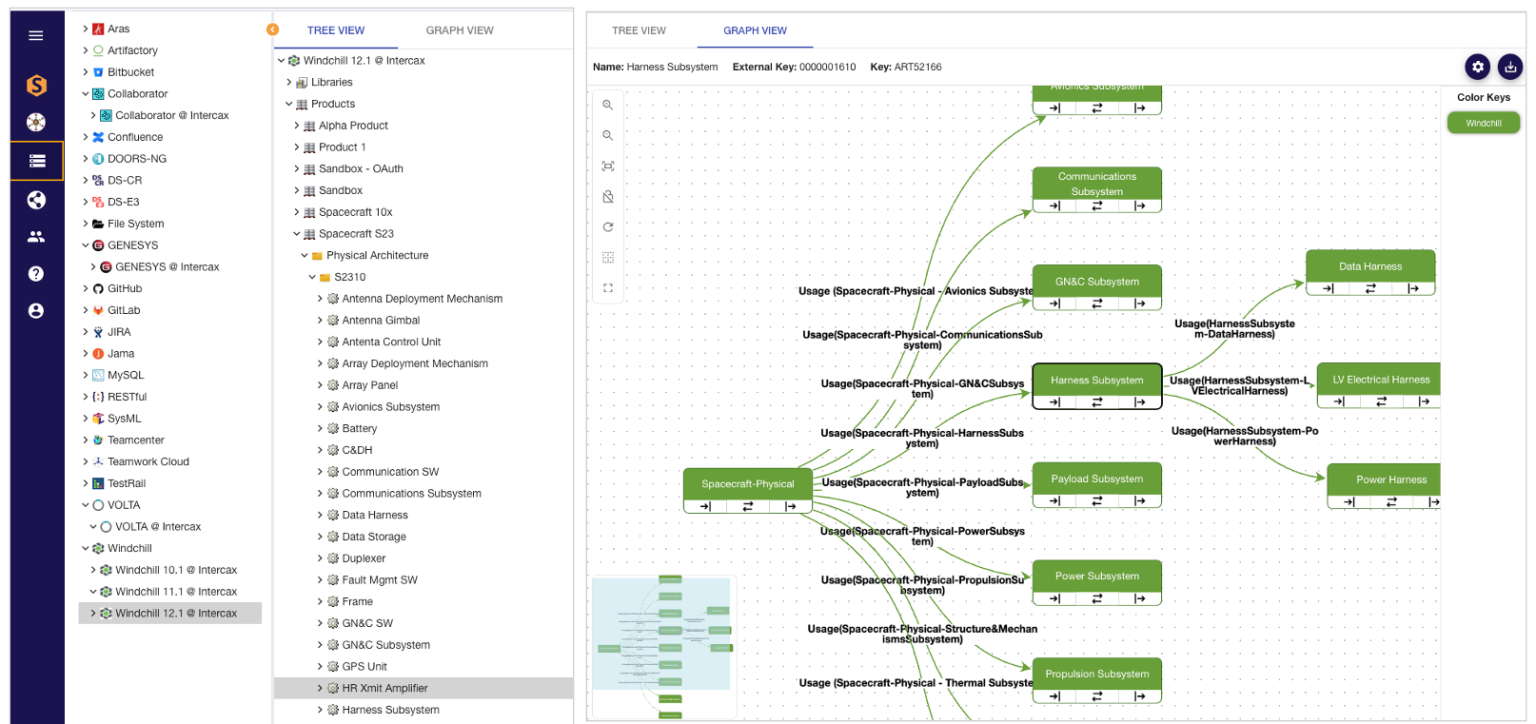
Task: Expand both-direction relations on Spacecraft-Physical node
Action: point(747,506)
